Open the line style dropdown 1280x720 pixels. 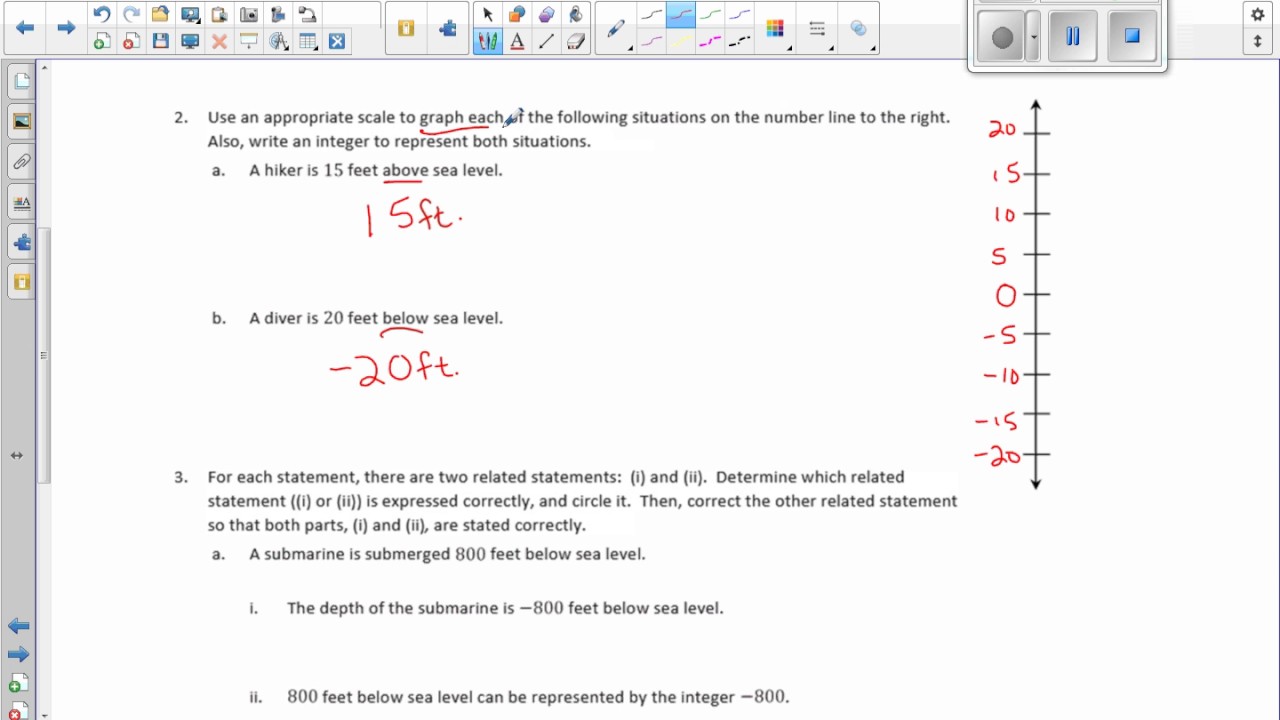[818, 29]
